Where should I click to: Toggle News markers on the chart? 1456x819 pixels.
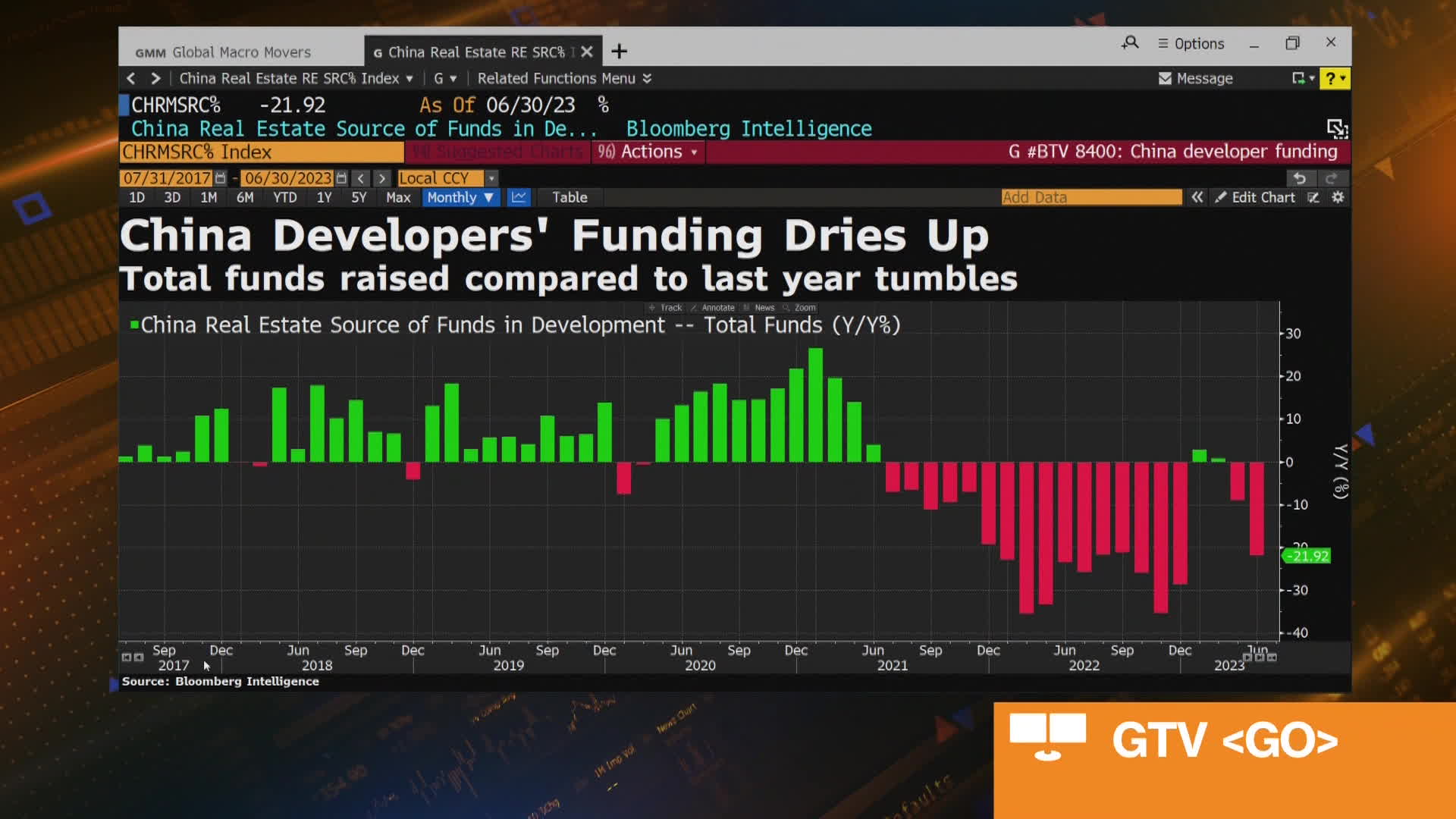click(x=760, y=308)
